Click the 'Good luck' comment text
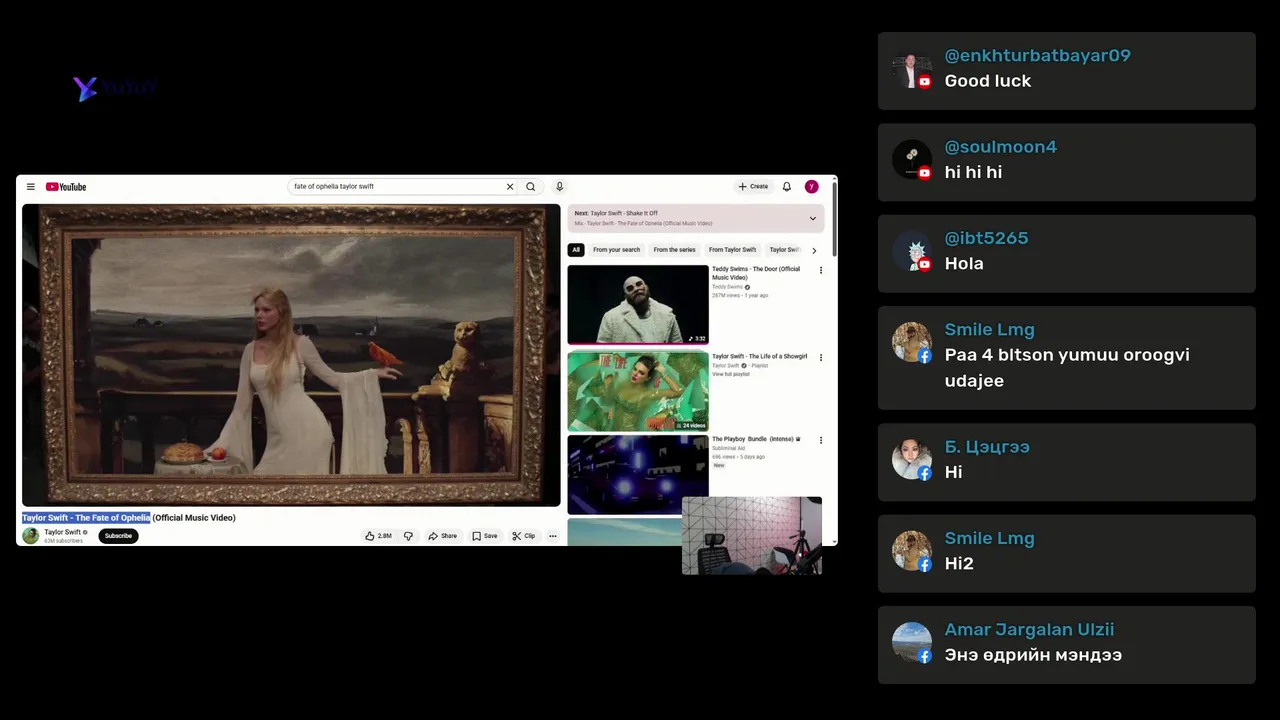Image resolution: width=1280 pixels, height=720 pixels. coord(988,81)
